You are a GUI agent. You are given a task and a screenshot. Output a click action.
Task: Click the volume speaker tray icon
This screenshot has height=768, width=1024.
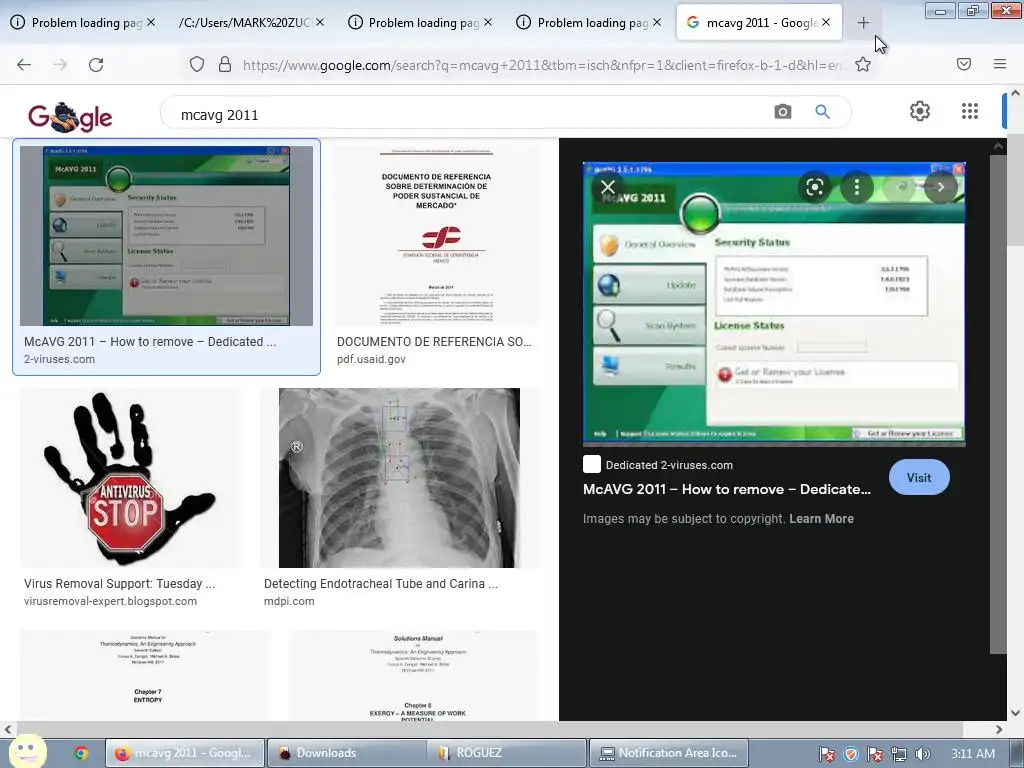(922, 754)
